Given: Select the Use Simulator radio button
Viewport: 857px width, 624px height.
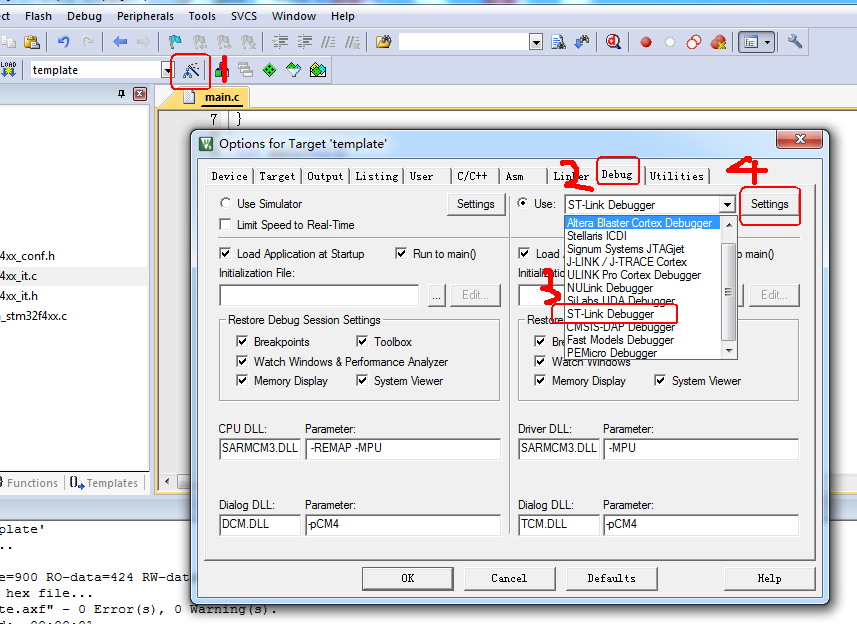Looking at the screenshot, I should pyautogui.click(x=225, y=203).
